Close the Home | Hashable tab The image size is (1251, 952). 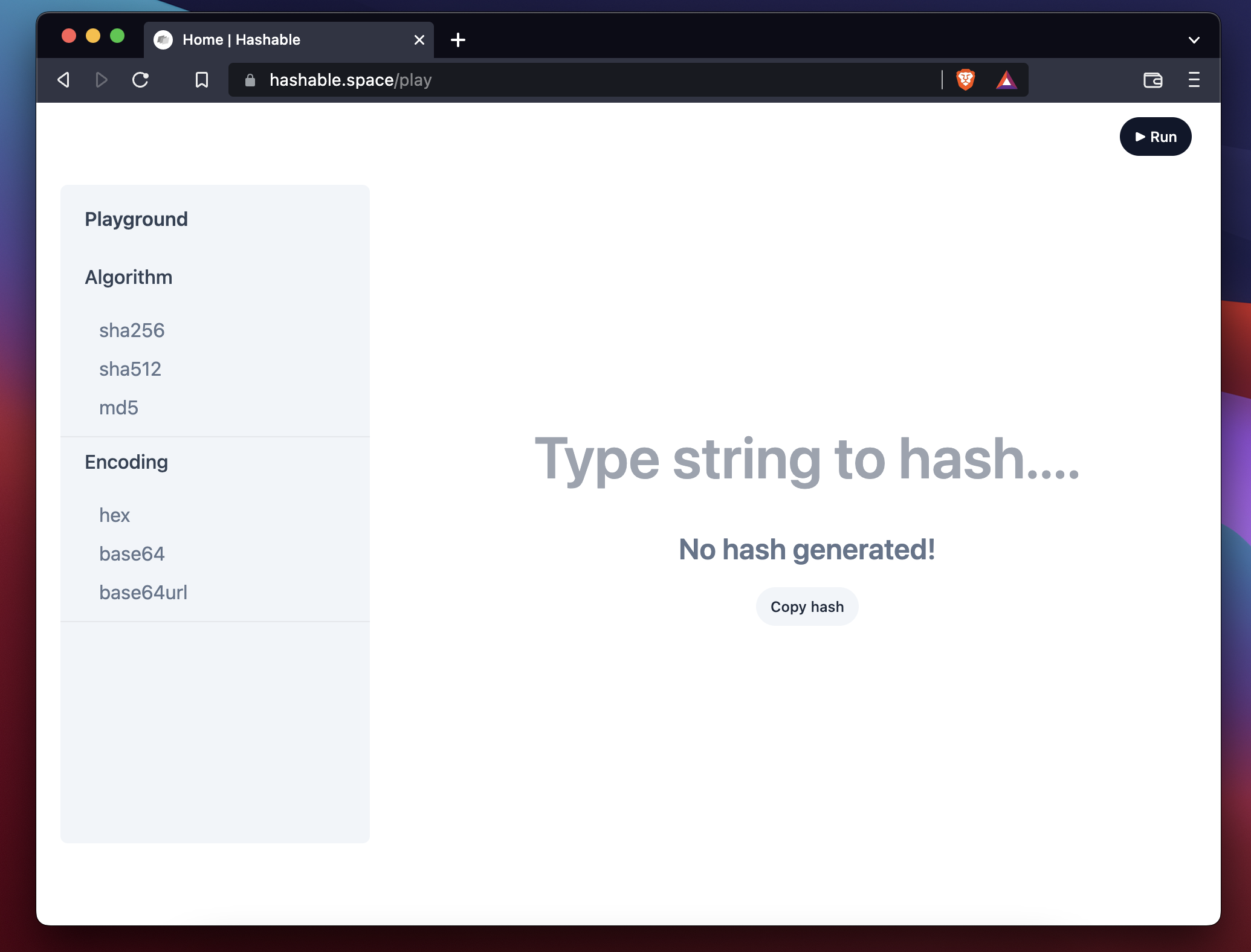pos(419,40)
